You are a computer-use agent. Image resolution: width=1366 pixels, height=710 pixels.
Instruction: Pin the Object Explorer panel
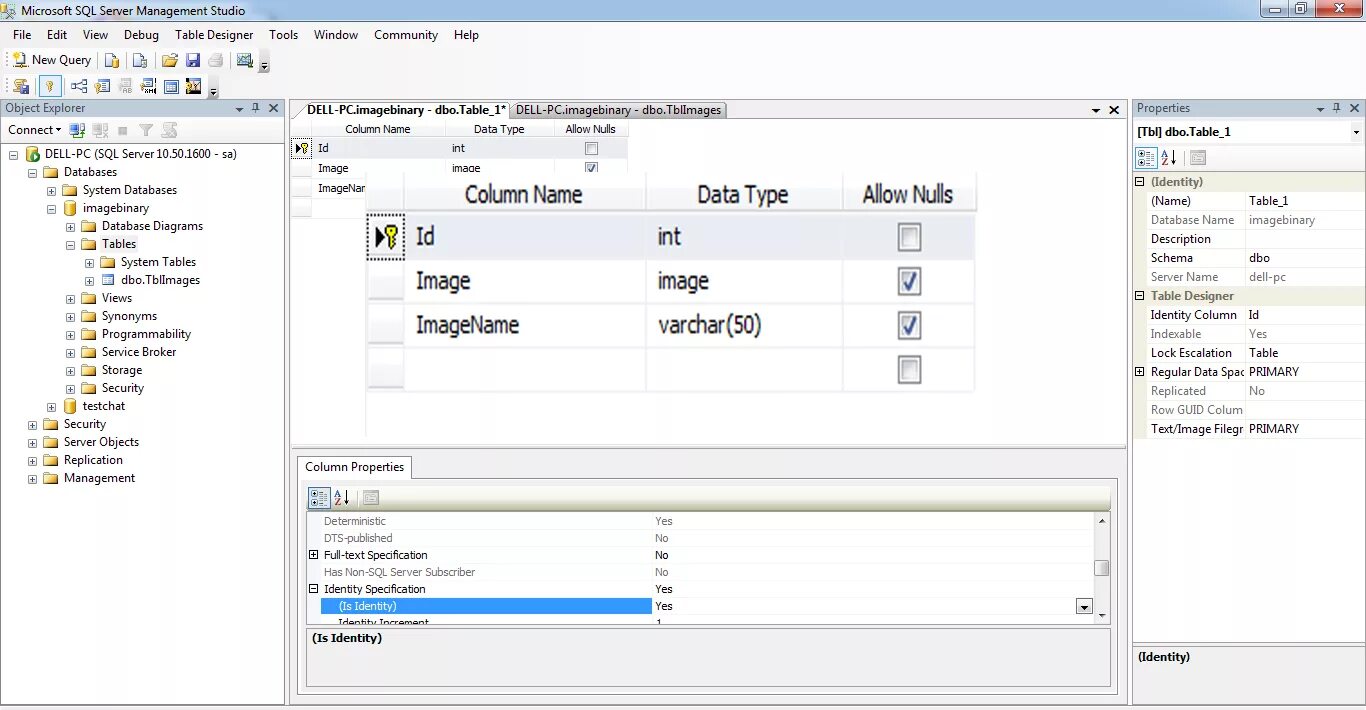(255, 108)
